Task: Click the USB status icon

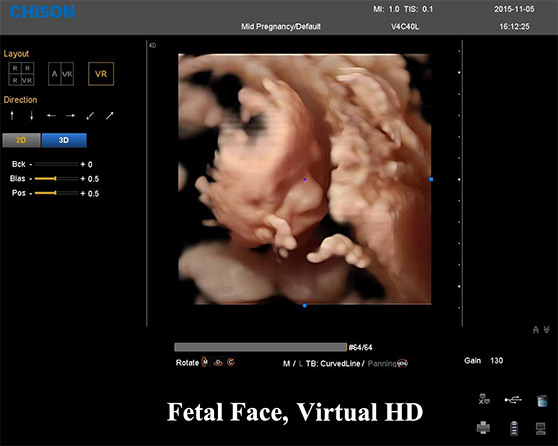Action: coord(513,400)
